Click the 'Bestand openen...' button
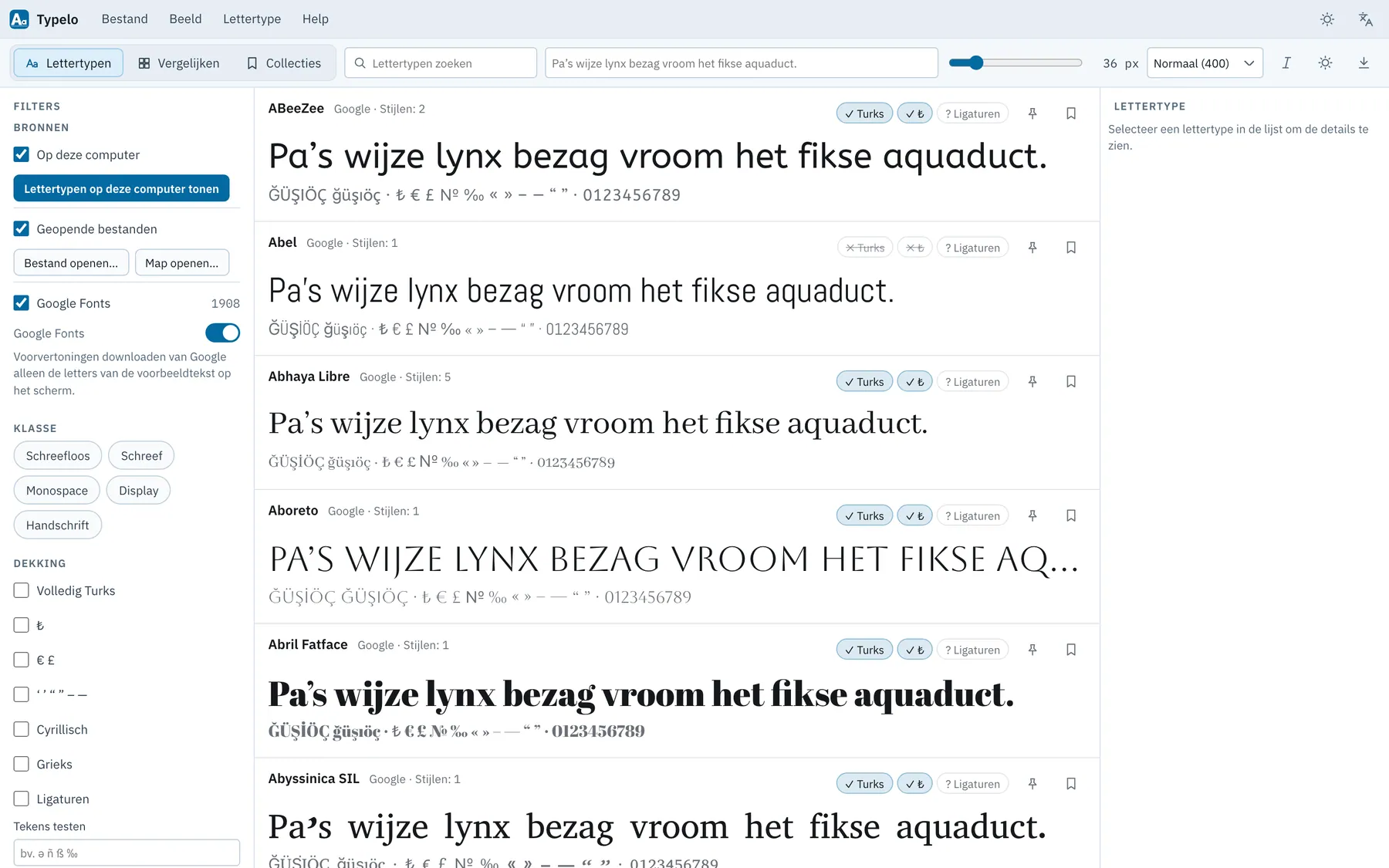The width and height of the screenshot is (1389, 868). tap(71, 263)
